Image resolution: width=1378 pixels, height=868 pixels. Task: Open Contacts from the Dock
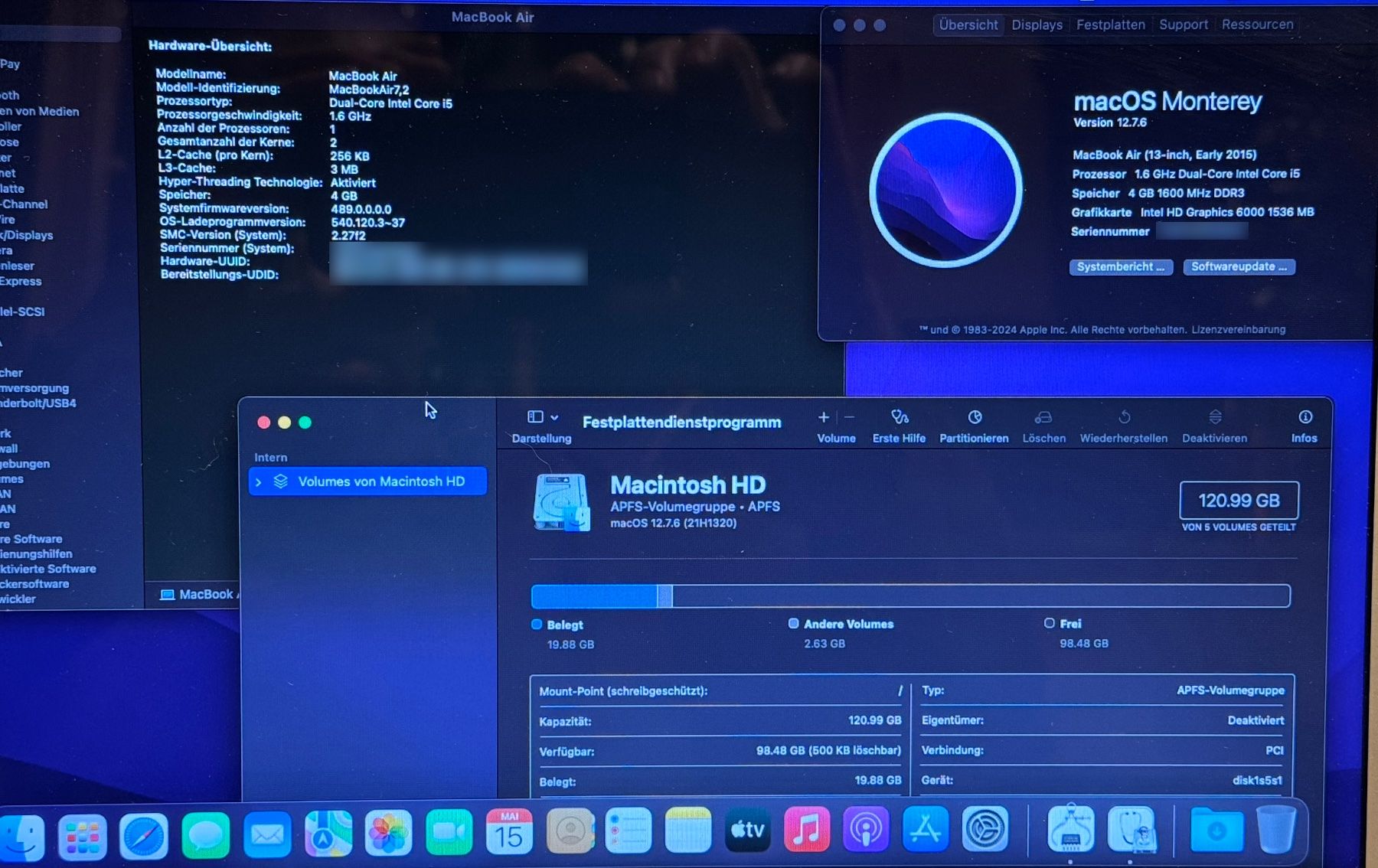click(570, 830)
